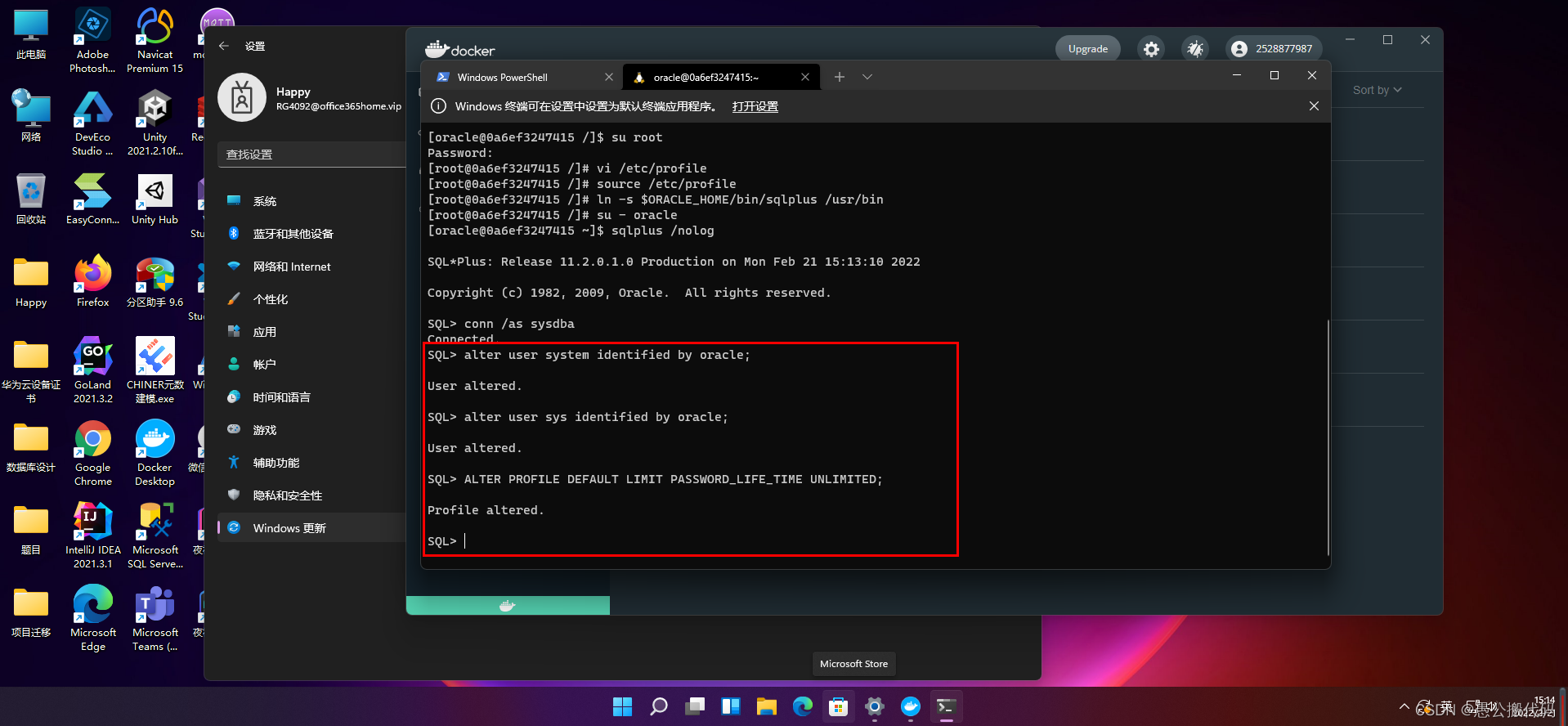Open CHINER元数建模.exe desktop shortcut

coord(155,370)
